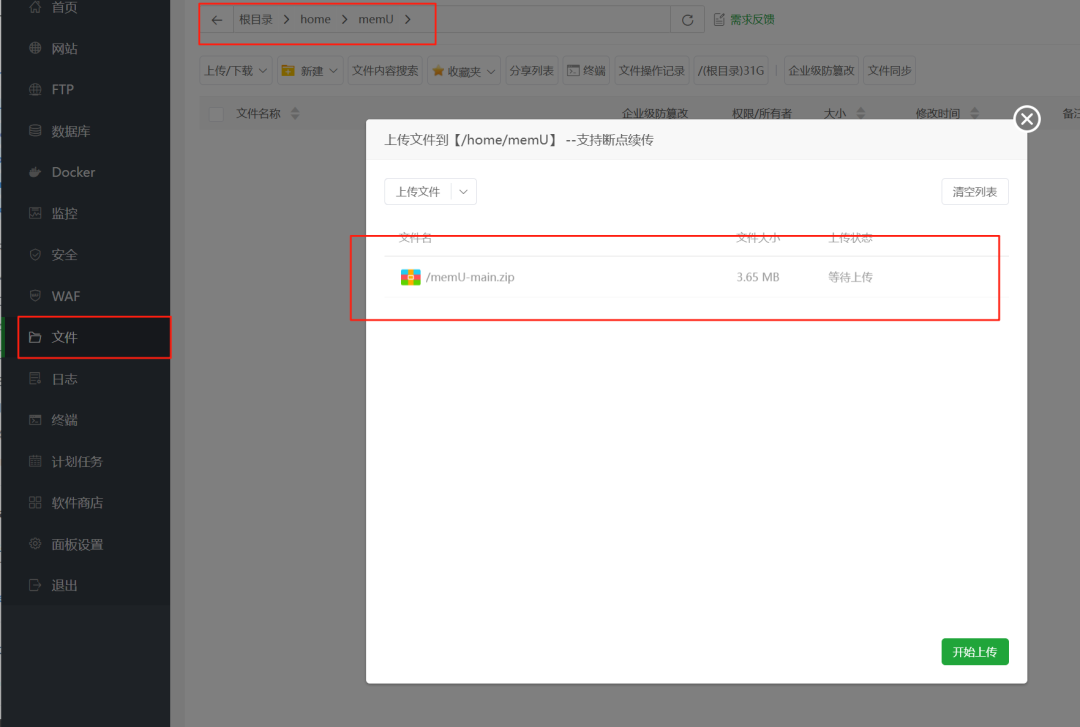
Task: Click the 日志 logs icon
Action: point(35,378)
